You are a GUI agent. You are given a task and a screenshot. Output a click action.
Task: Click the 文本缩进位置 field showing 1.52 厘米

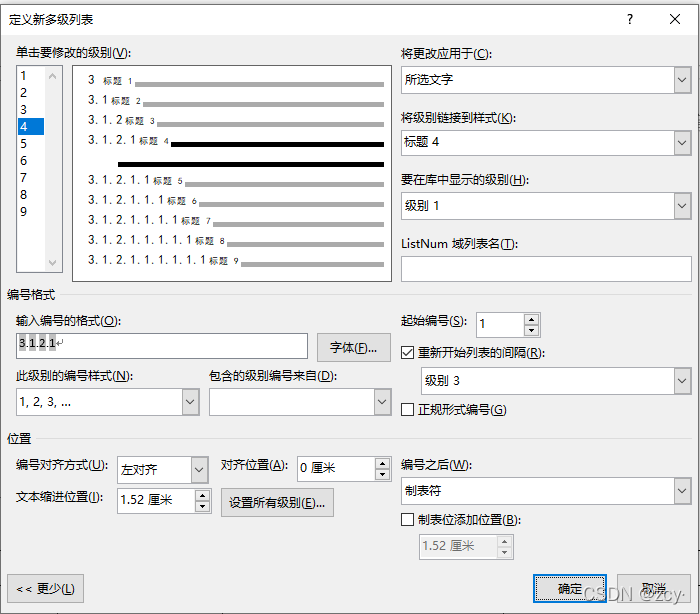(x=156, y=501)
